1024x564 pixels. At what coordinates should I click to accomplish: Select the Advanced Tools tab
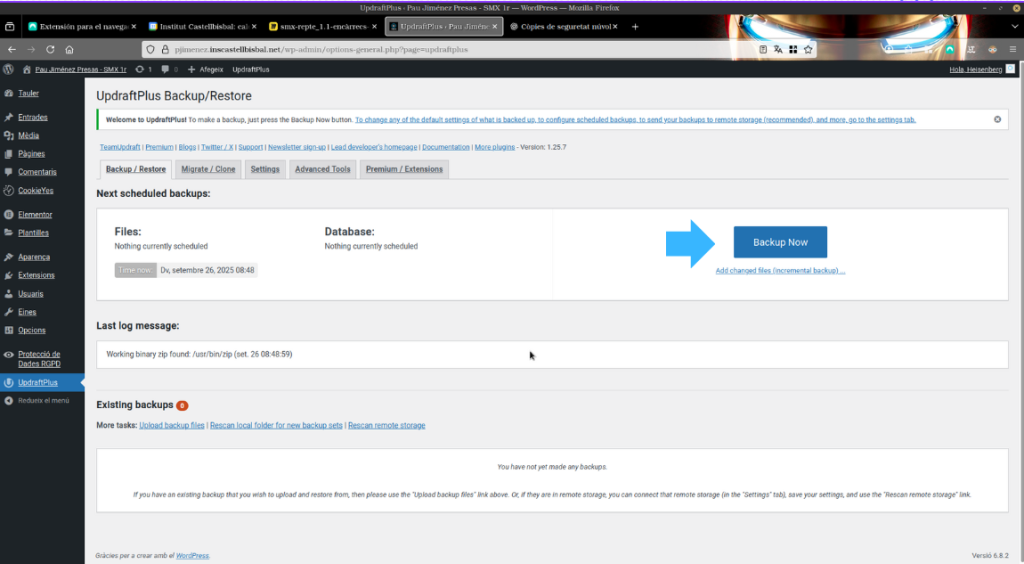pos(322,169)
